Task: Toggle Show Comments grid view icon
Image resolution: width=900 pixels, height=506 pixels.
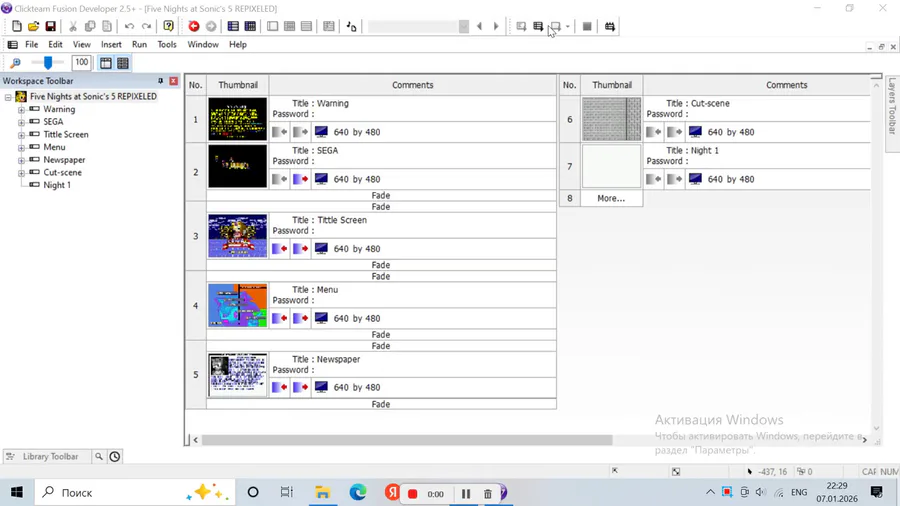Action: [123, 63]
